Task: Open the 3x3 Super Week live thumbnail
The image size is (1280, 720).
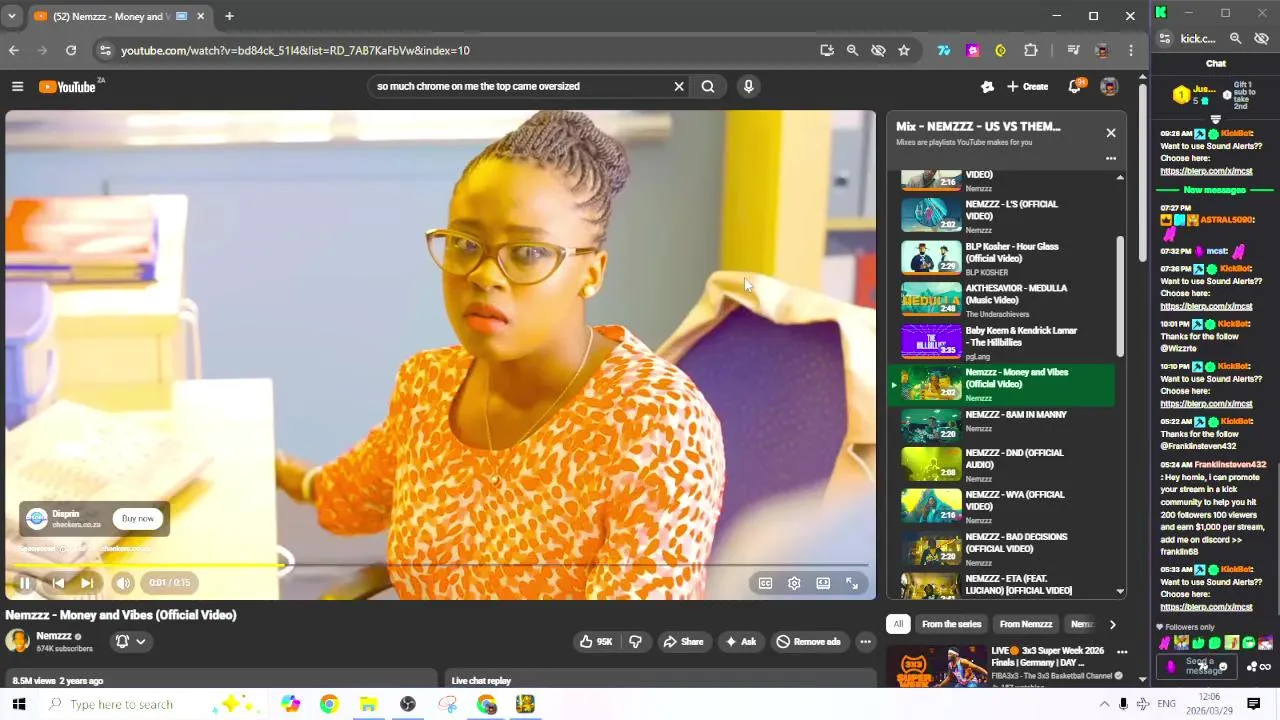Action: (937, 666)
